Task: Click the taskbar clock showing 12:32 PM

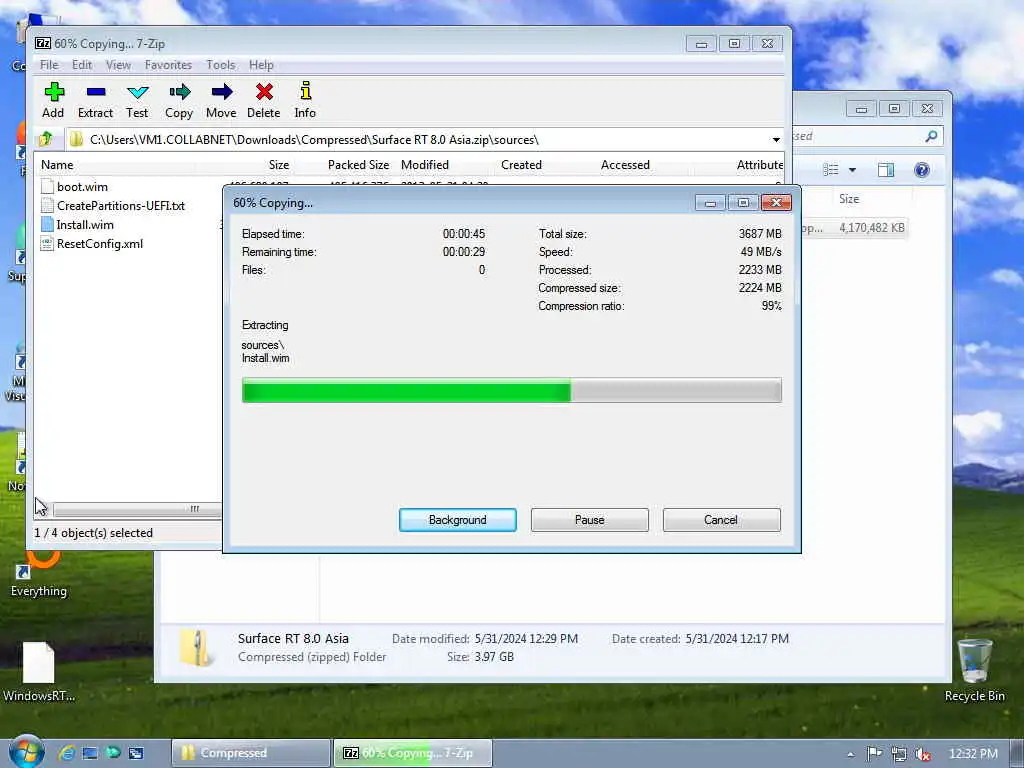Action: [973, 754]
